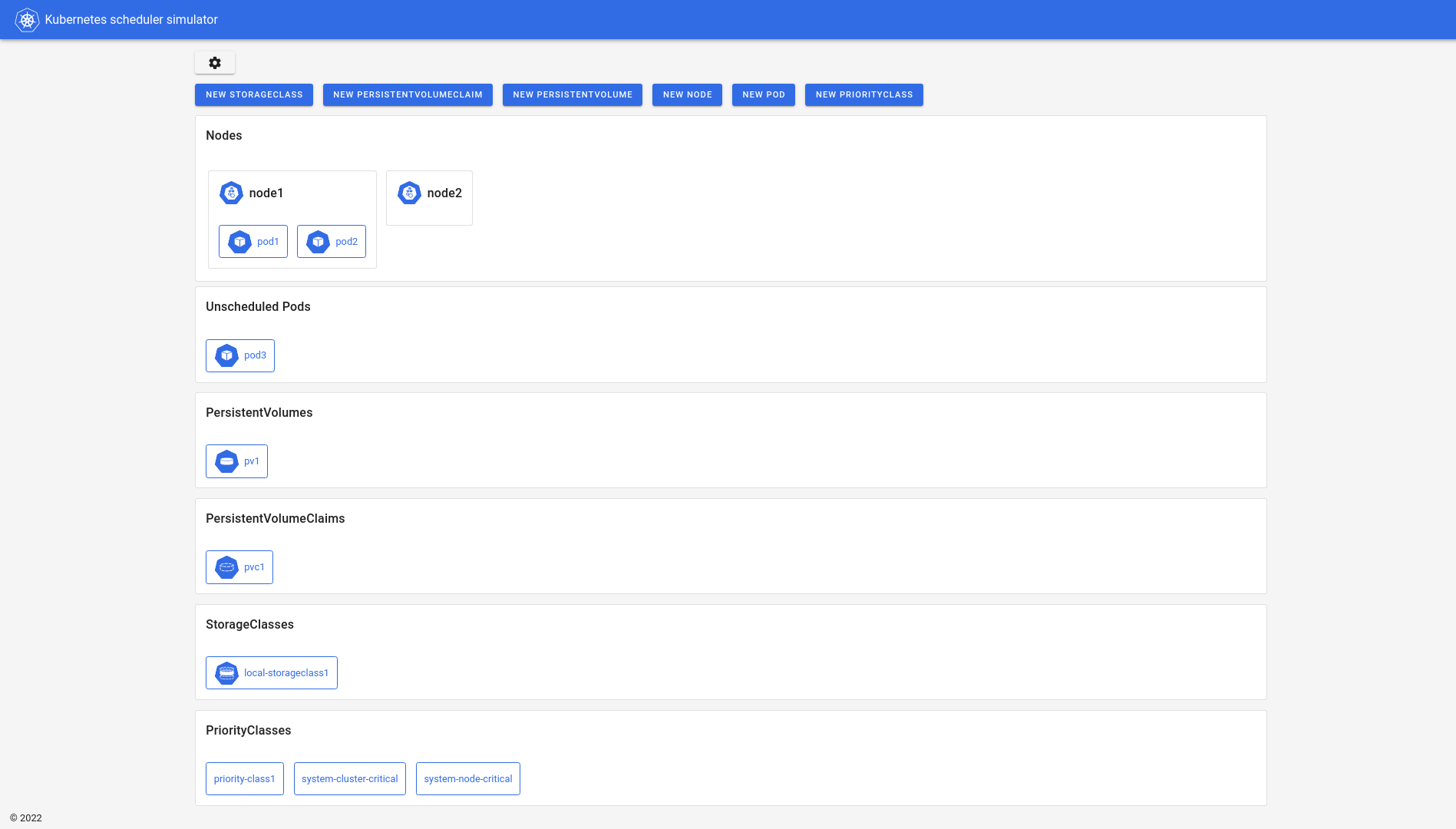Image resolution: width=1456 pixels, height=829 pixels.
Task: Click the pod2 cube icon
Action: [x=318, y=242]
